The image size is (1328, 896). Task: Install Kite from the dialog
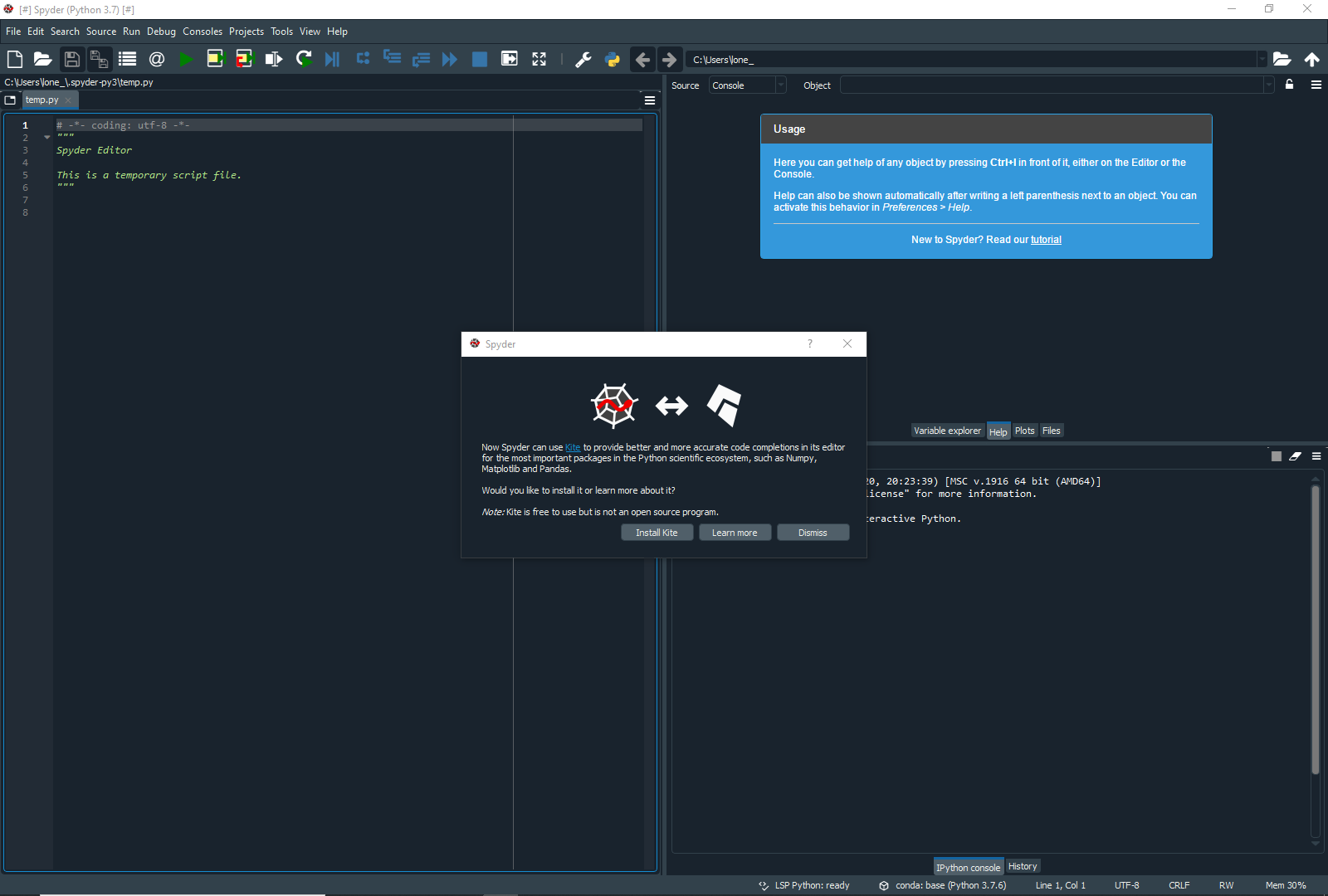[657, 532]
